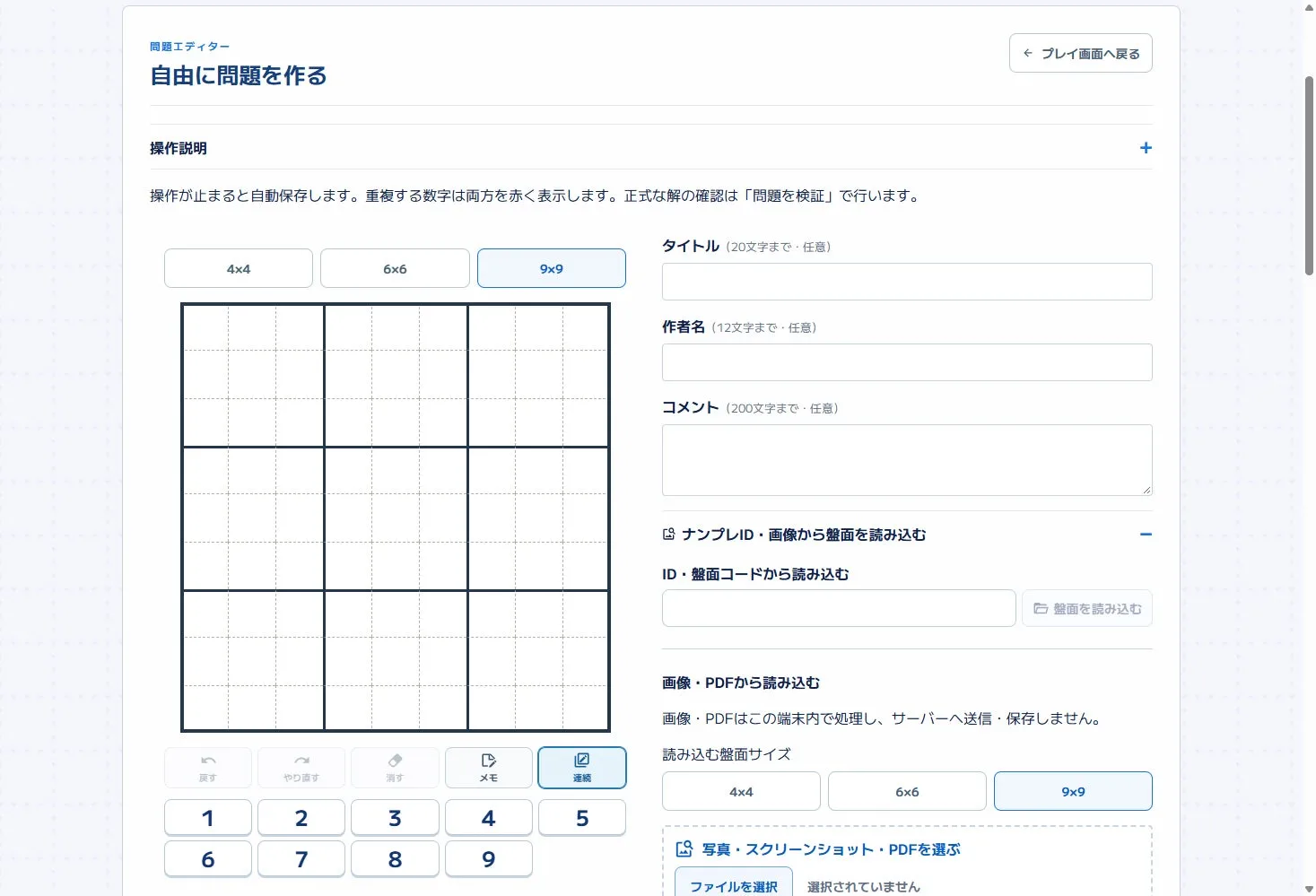Screen dimensions: 1316x896
Task: Focus the ID・盤面コード input field
Action: [839, 608]
